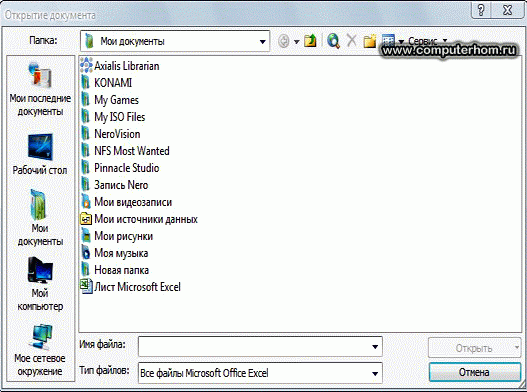This screenshot has height=392, width=527.
Task: Close the Открытие документа dialog
Action: point(508,10)
